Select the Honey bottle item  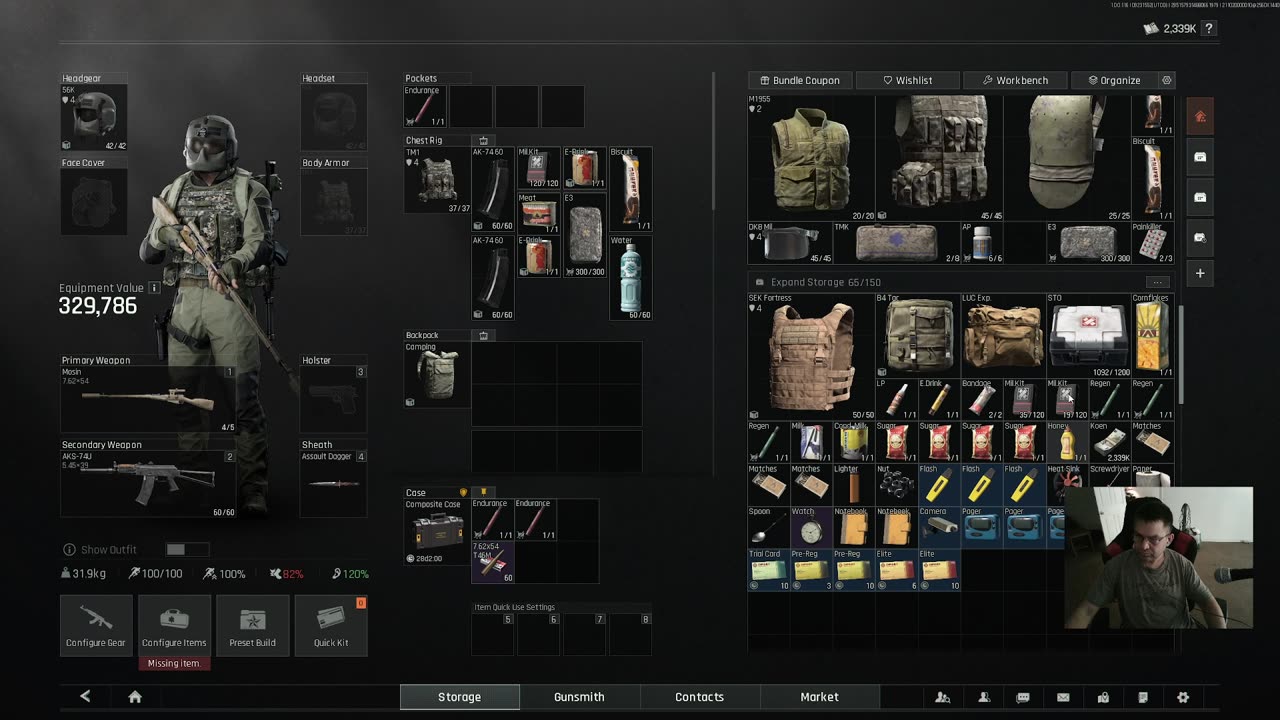1066,441
